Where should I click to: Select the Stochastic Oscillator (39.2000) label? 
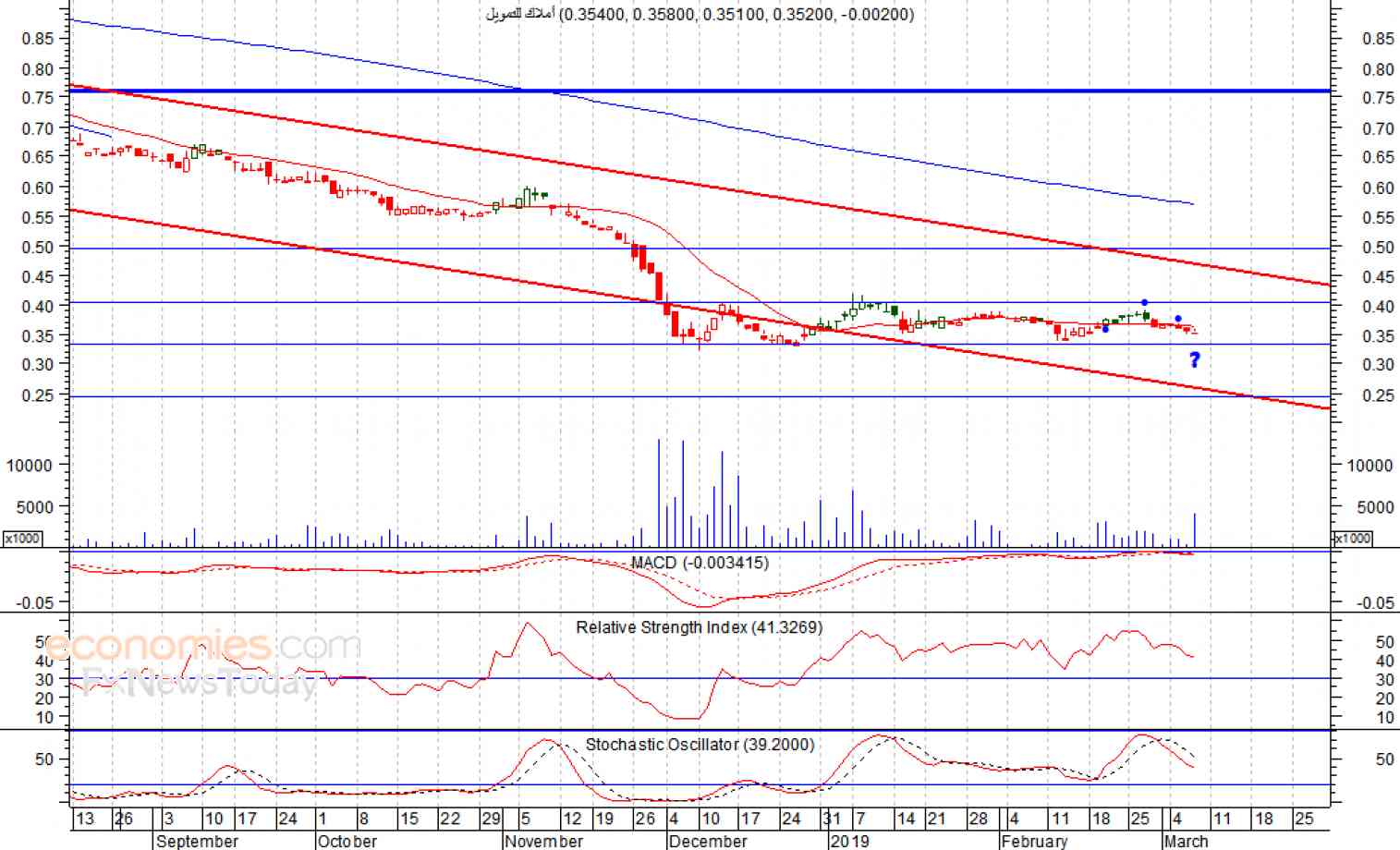[700, 745]
